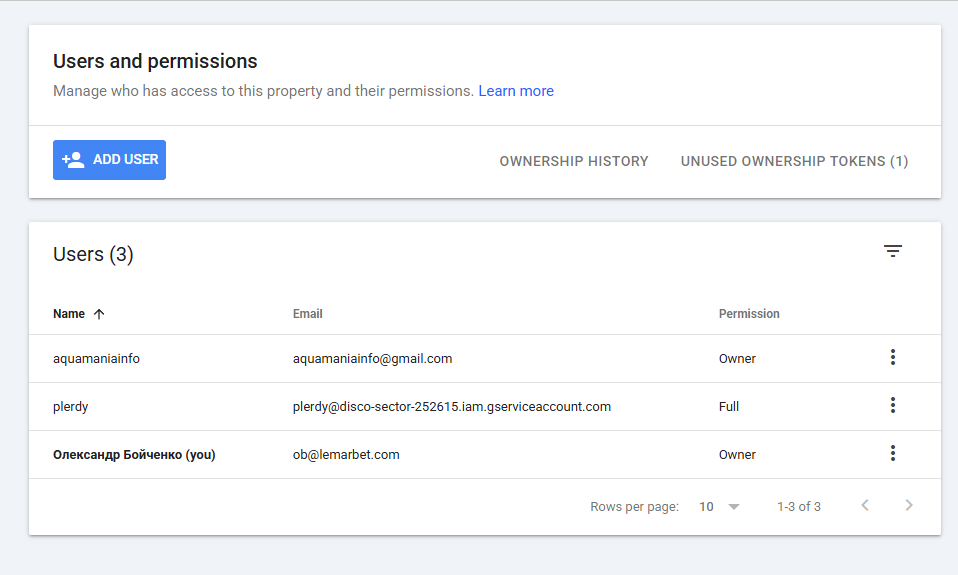Sort by the Name column header
958x575 pixels.
pyautogui.click(x=69, y=314)
